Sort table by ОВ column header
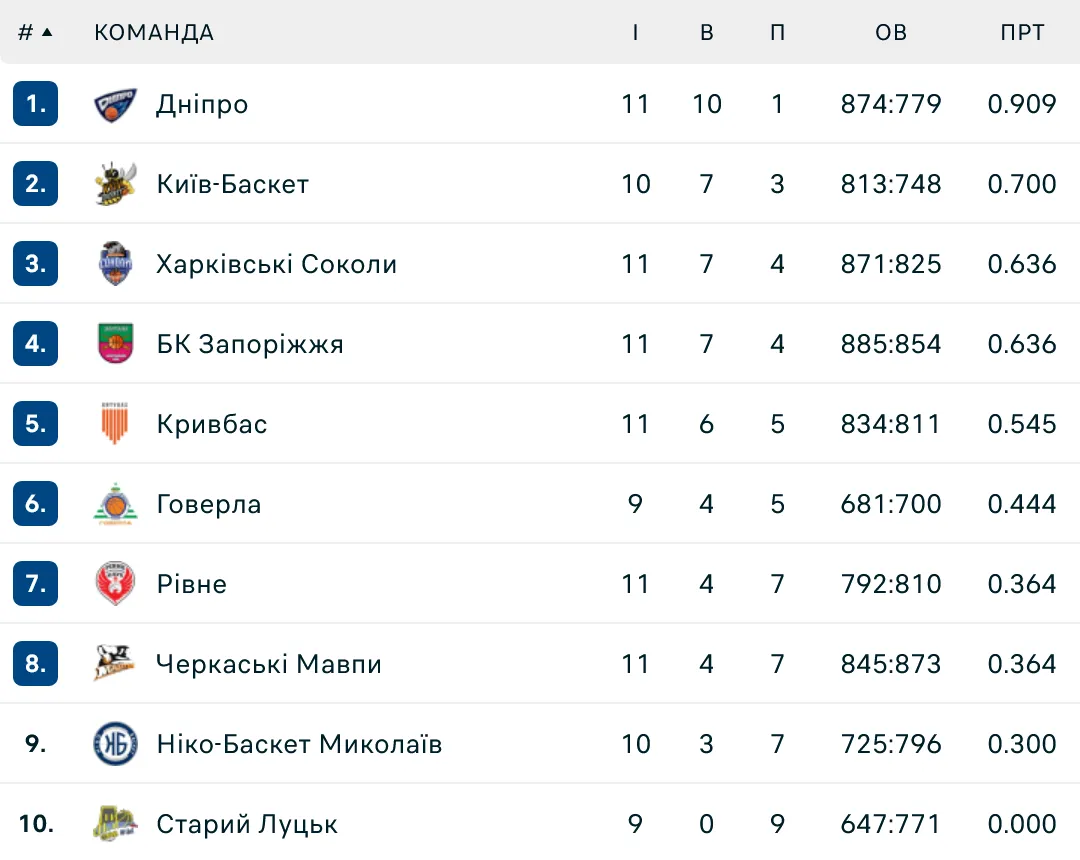The width and height of the screenshot is (1080, 860). (891, 32)
